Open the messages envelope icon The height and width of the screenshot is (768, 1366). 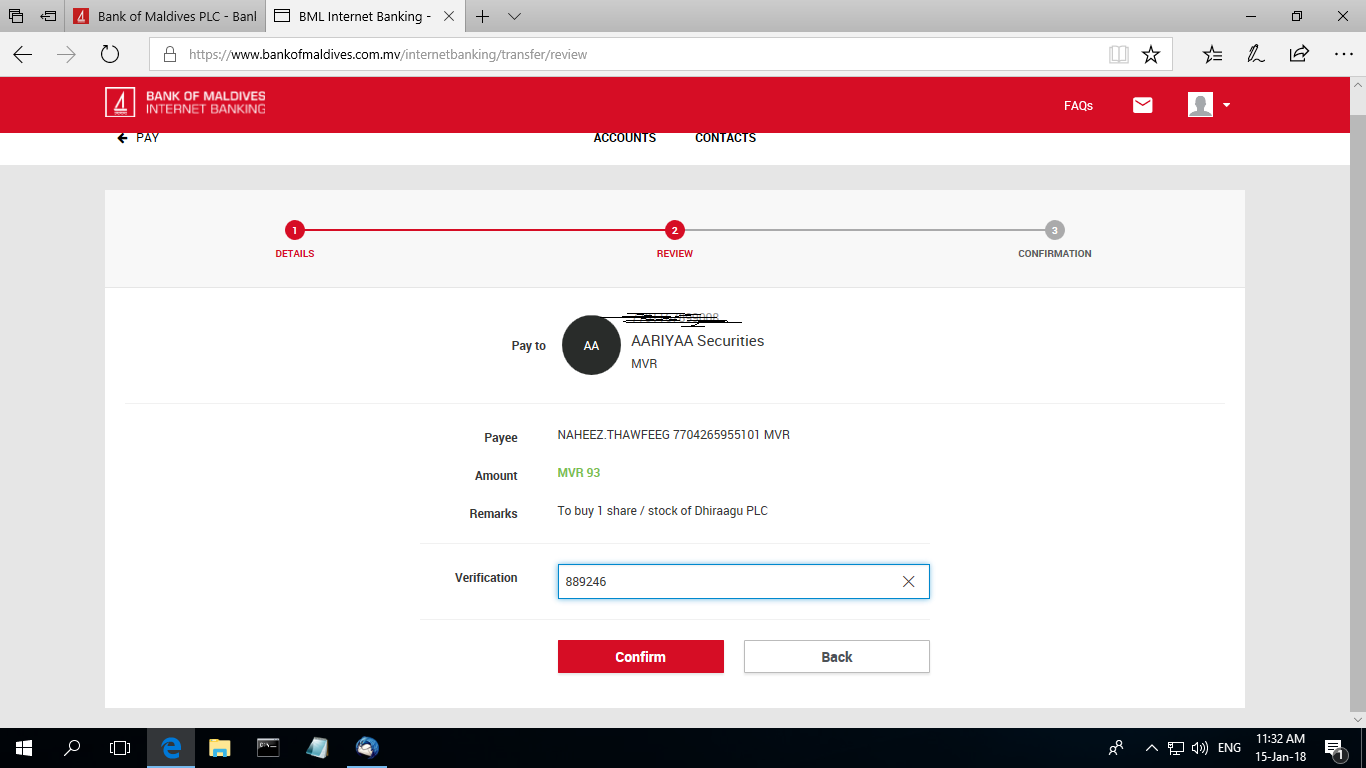point(1143,105)
